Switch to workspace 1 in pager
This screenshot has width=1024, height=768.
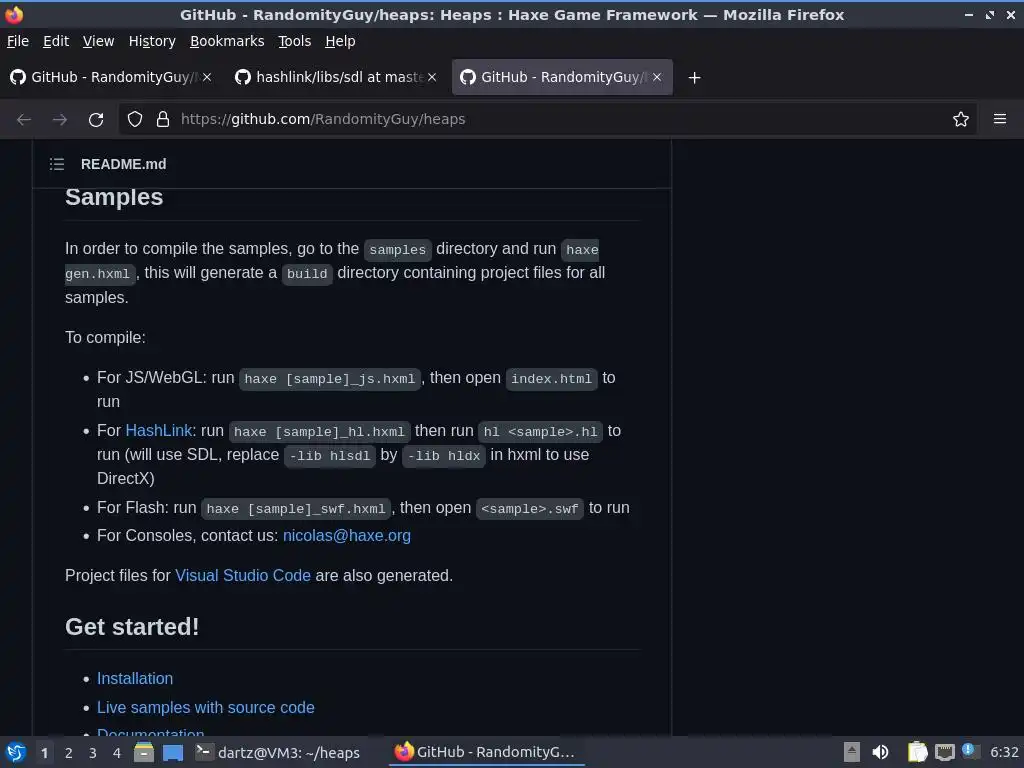44,753
